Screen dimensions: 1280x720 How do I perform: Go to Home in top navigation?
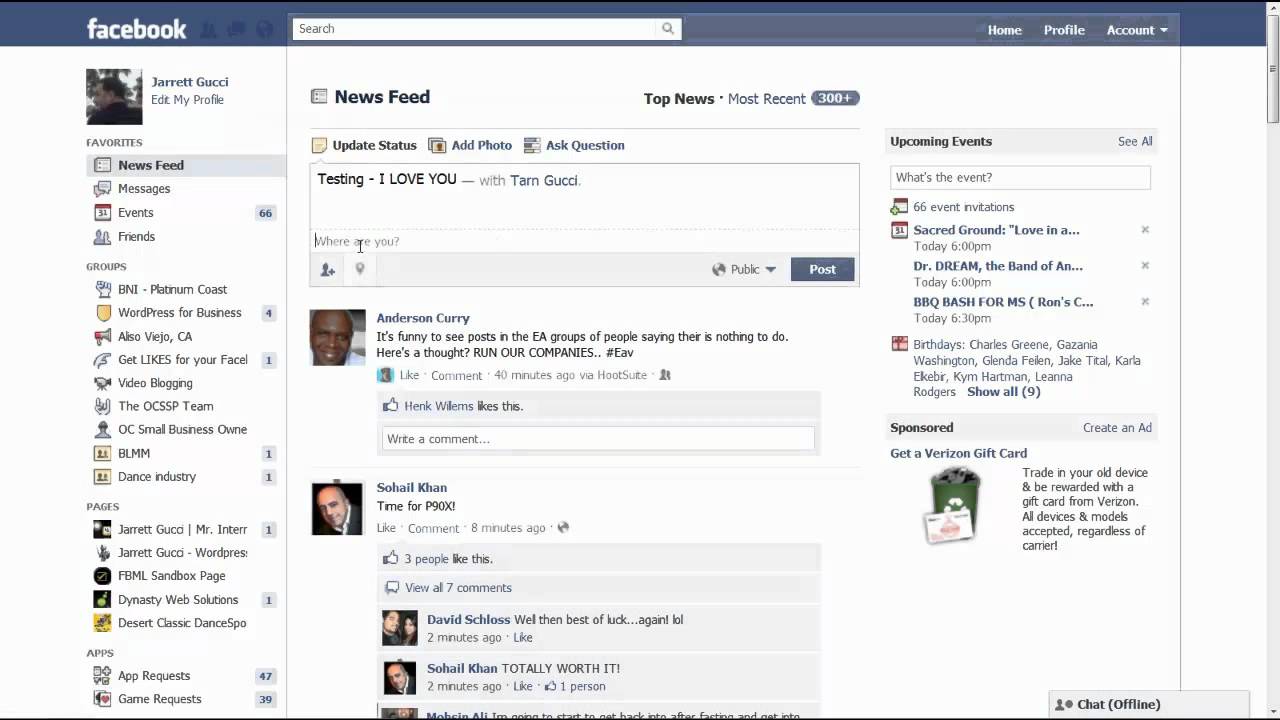[x=1005, y=30]
